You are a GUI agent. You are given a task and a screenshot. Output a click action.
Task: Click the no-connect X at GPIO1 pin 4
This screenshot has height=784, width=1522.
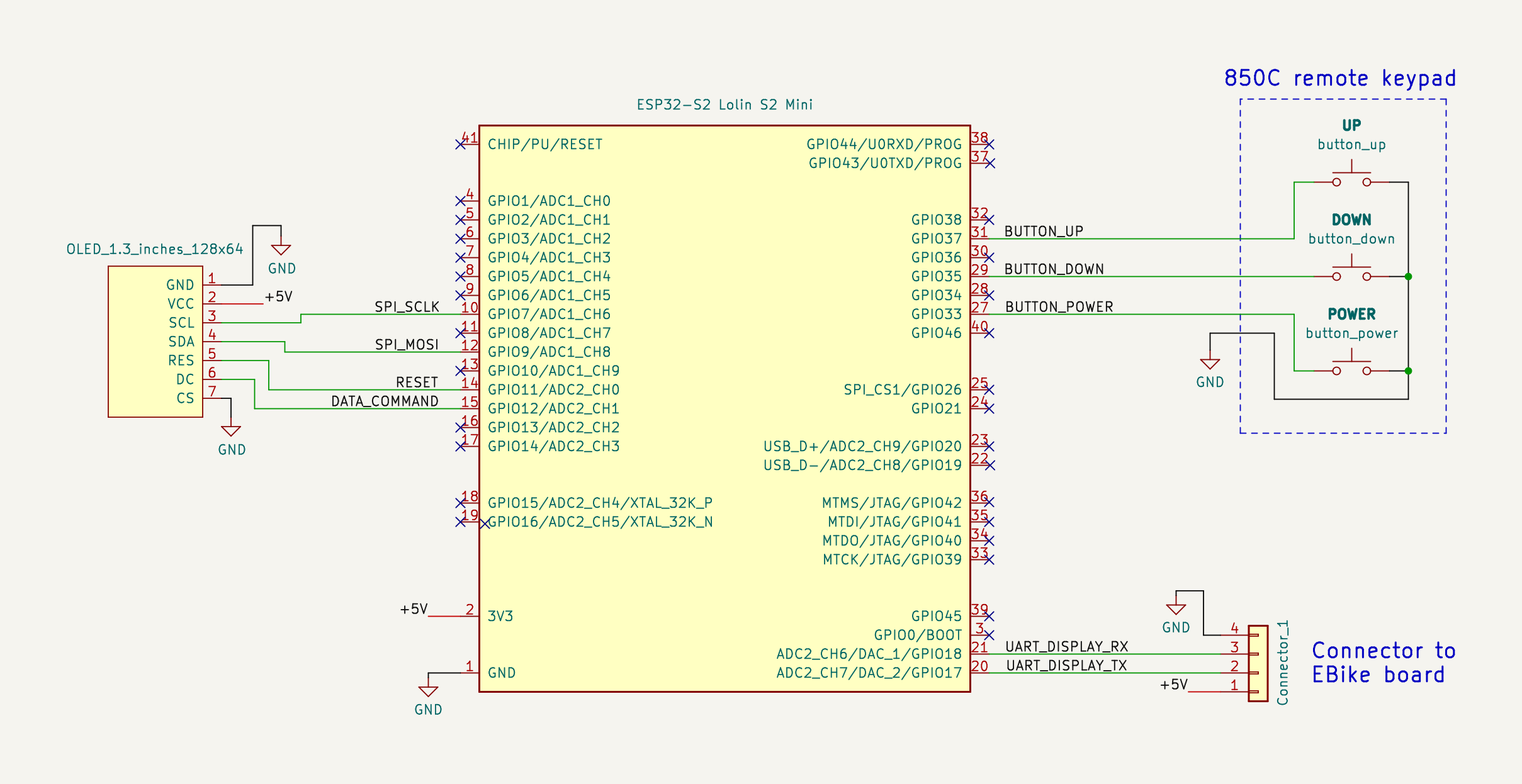460,201
